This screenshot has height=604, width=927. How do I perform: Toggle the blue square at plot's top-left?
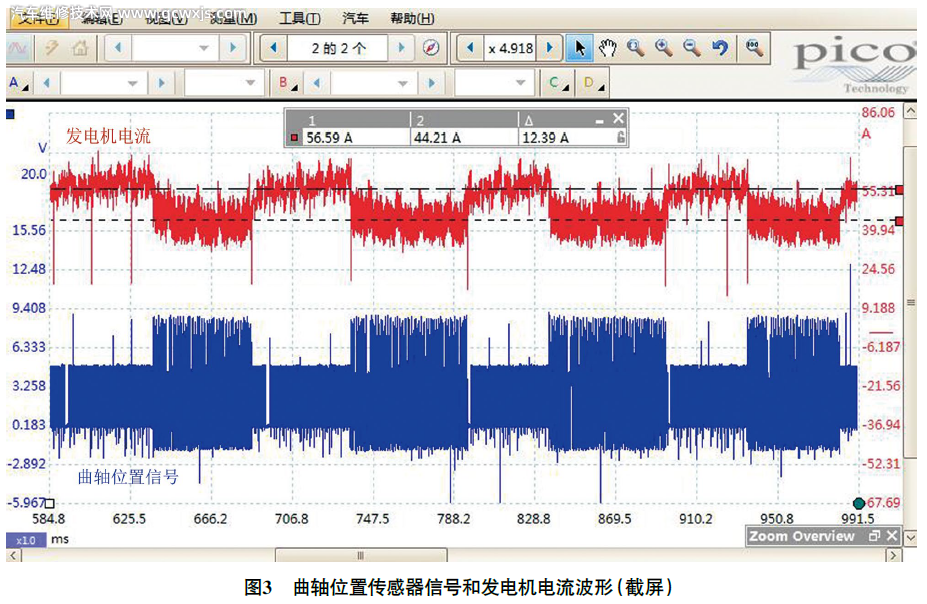(x=11, y=114)
